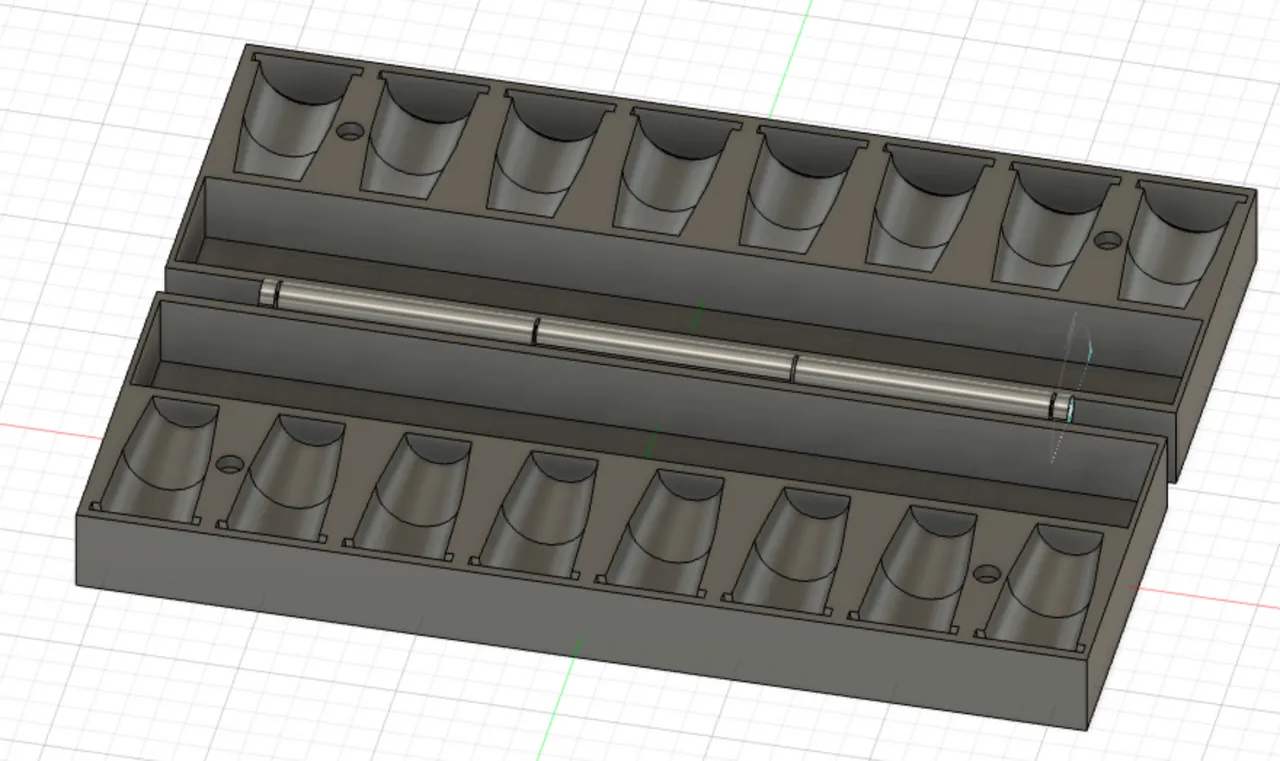Click the small round hole at lower tray's left end

pyautogui.click(x=230, y=464)
